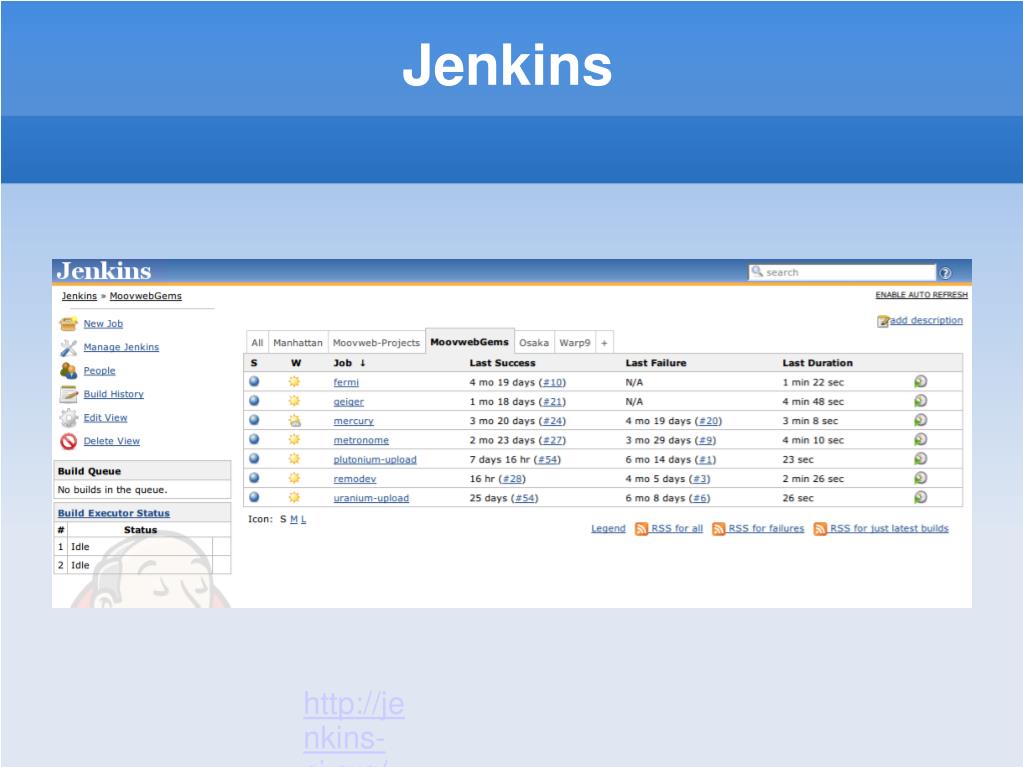Open the Manage Jenkins link

pos(121,347)
